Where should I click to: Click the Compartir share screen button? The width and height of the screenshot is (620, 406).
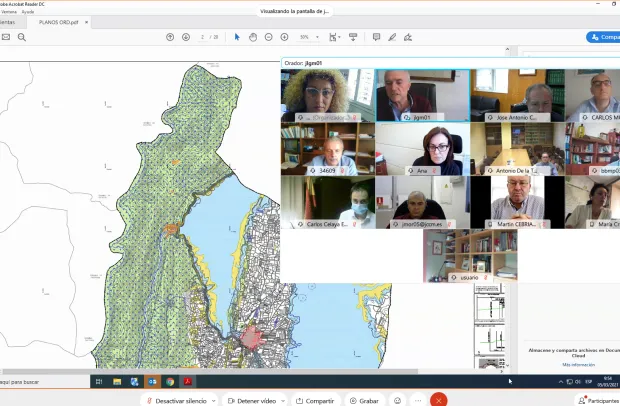tap(314, 400)
